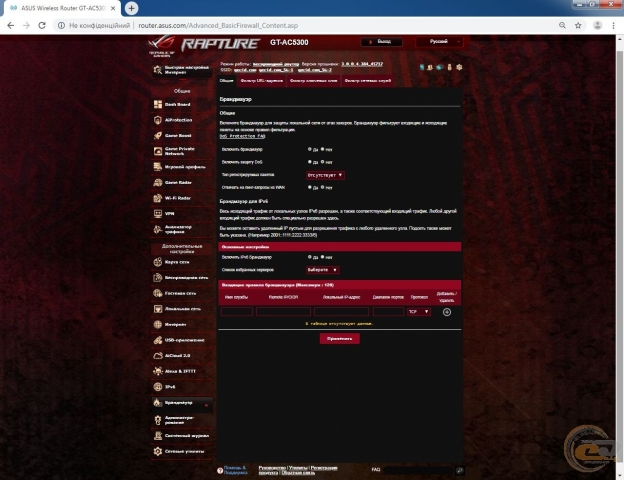Screen dimensions: 624x480
Task: Open the Dash Board sidebar item
Action: point(181,104)
